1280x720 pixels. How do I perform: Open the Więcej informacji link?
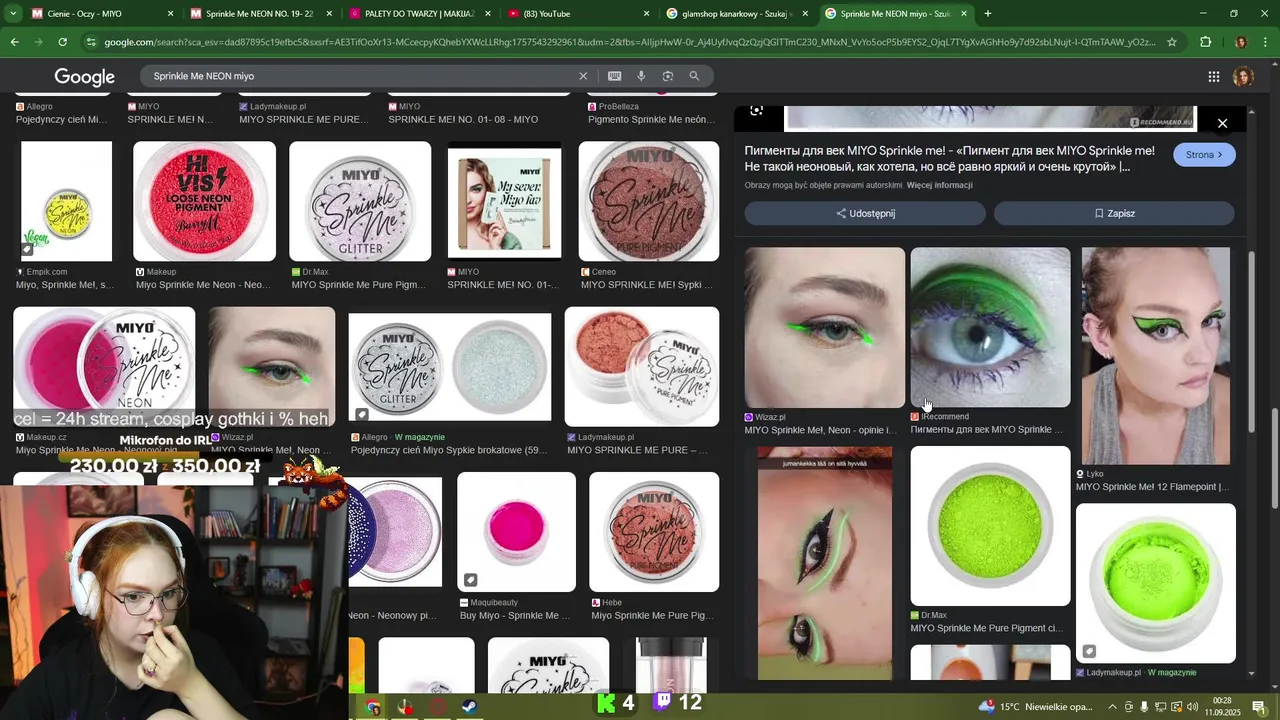pyautogui.click(x=939, y=185)
